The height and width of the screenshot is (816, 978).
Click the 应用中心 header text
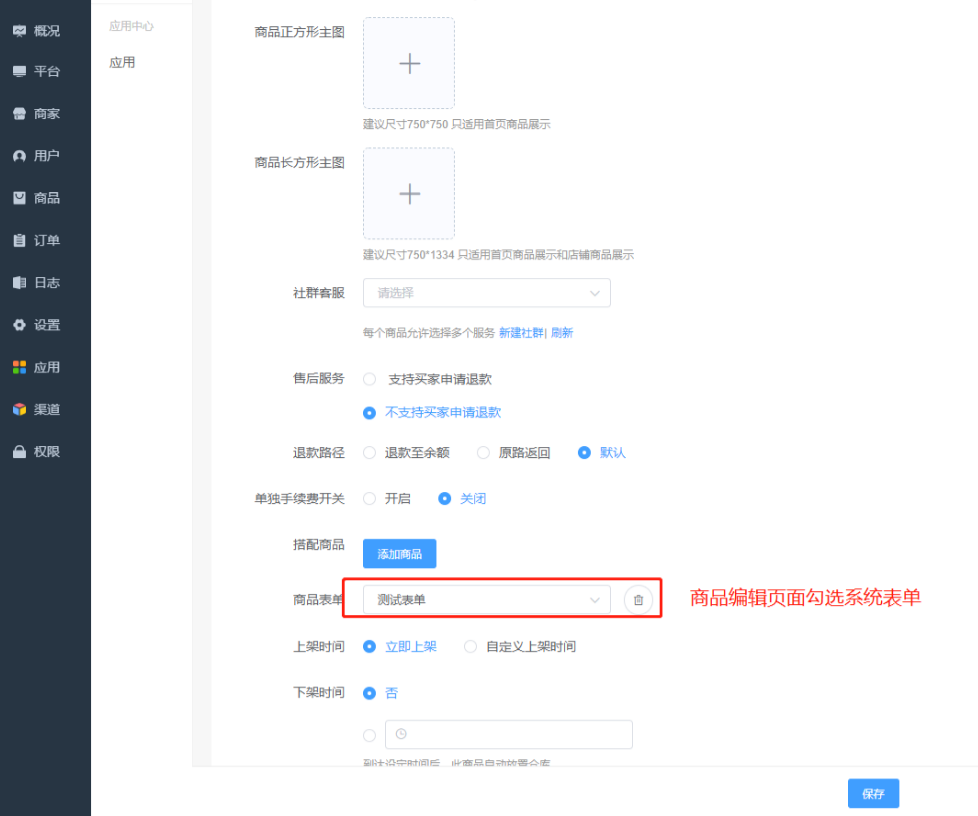[x=131, y=26]
